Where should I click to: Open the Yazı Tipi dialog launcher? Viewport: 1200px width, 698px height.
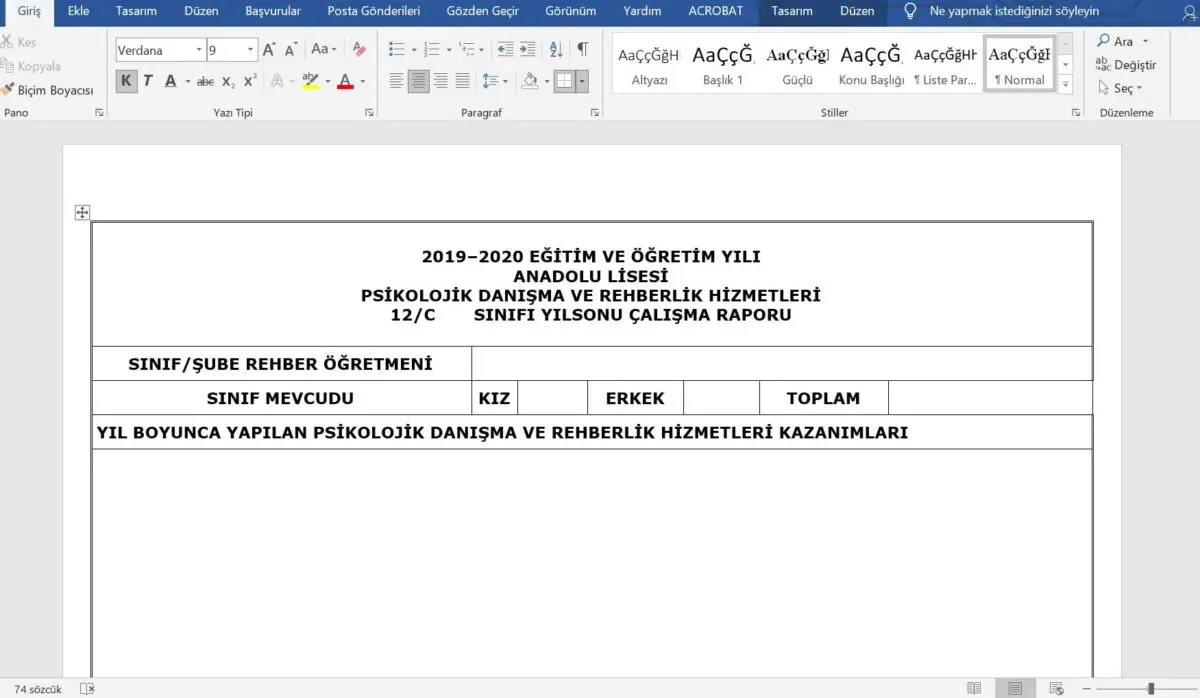point(369,113)
